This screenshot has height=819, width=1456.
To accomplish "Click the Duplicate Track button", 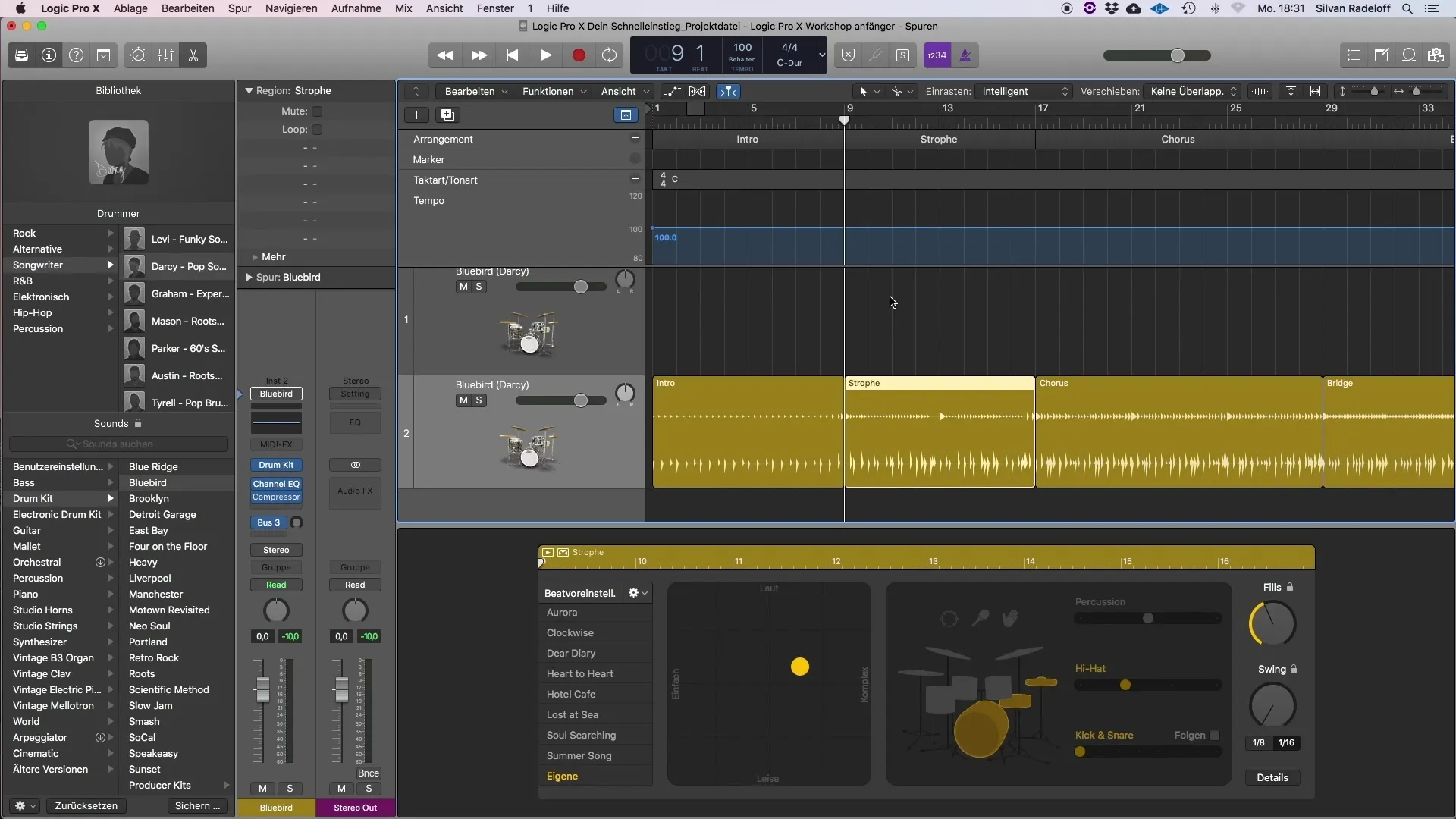I will click(447, 115).
